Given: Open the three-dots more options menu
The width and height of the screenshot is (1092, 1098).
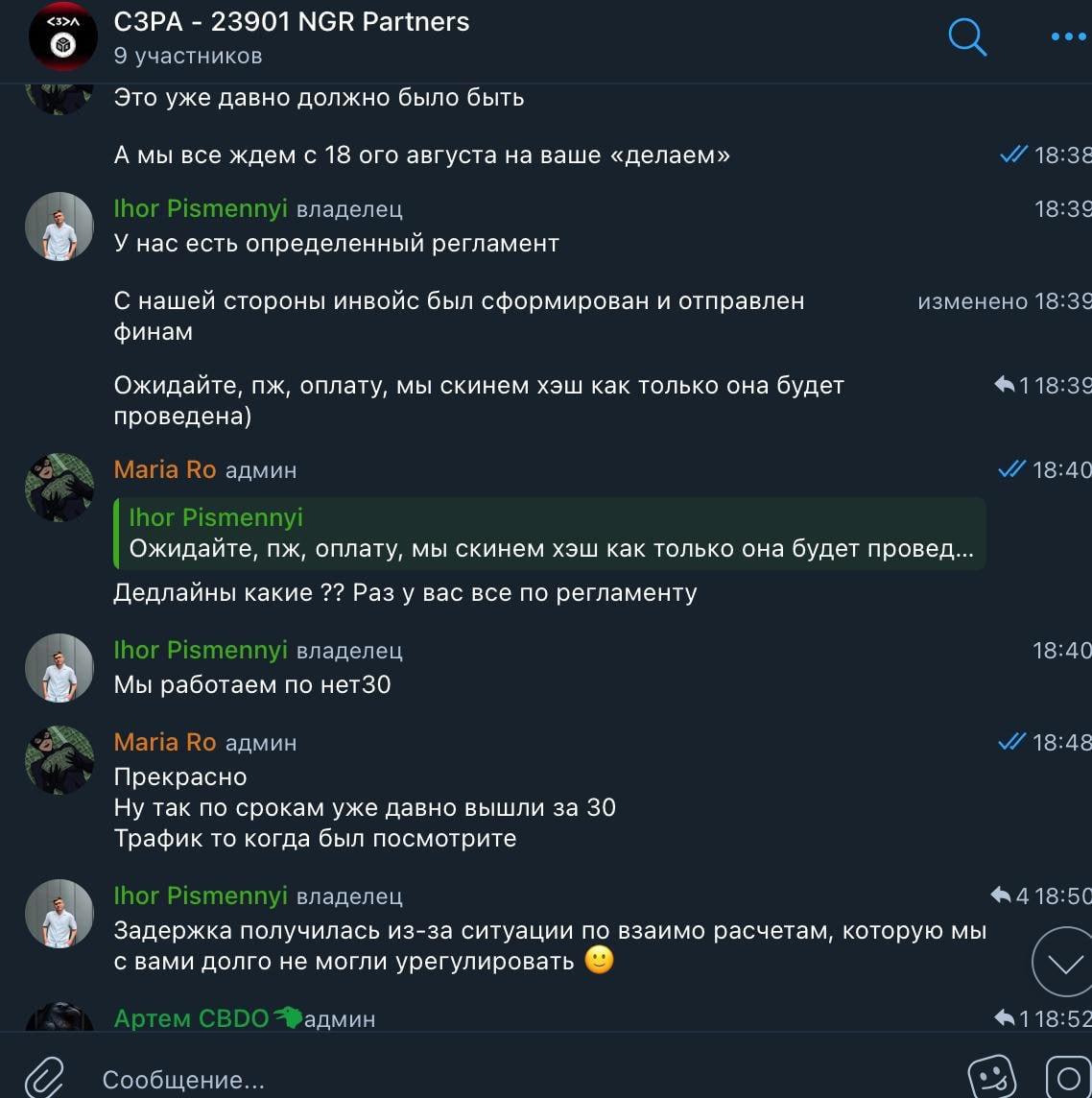Looking at the screenshot, I should (1068, 37).
